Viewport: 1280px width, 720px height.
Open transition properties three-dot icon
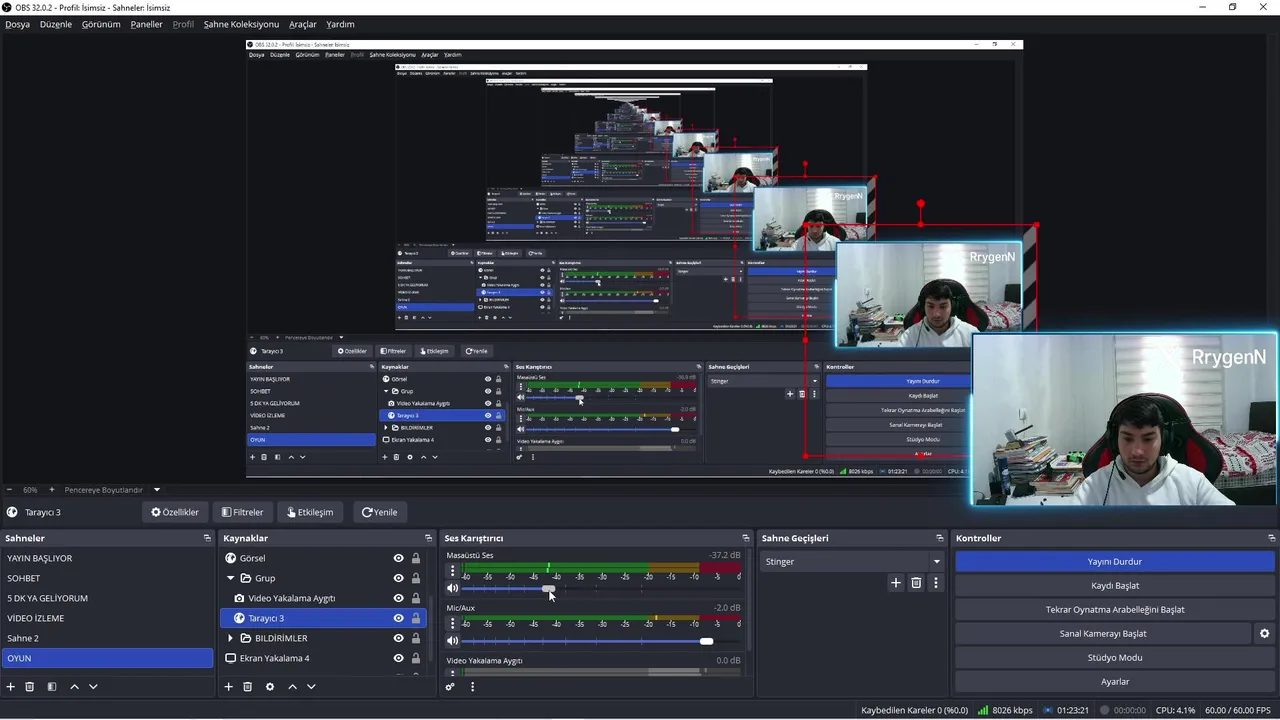tap(936, 583)
